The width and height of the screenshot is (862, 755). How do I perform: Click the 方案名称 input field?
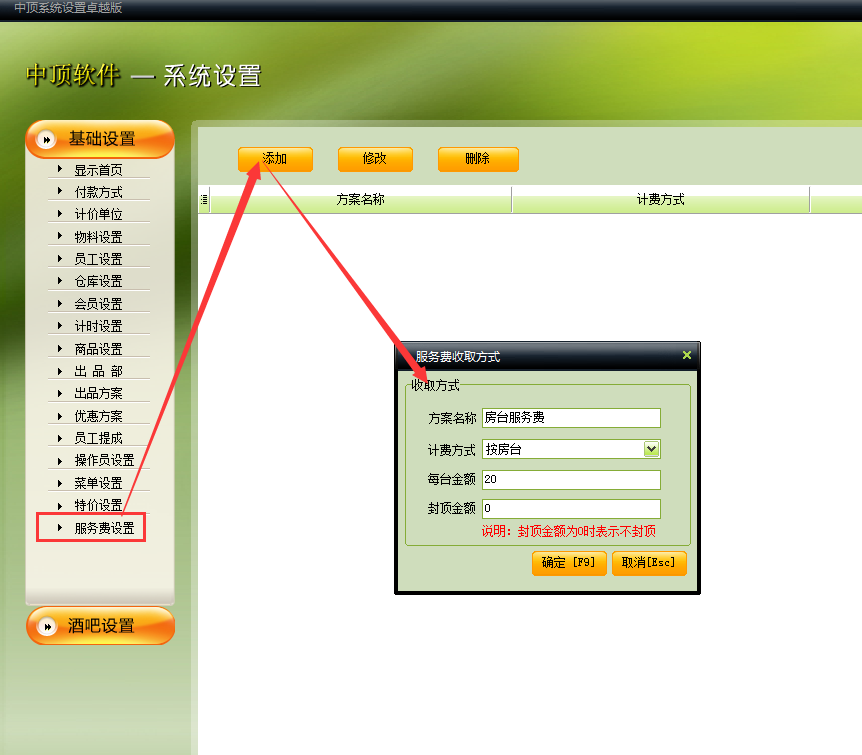coord(571,418)
